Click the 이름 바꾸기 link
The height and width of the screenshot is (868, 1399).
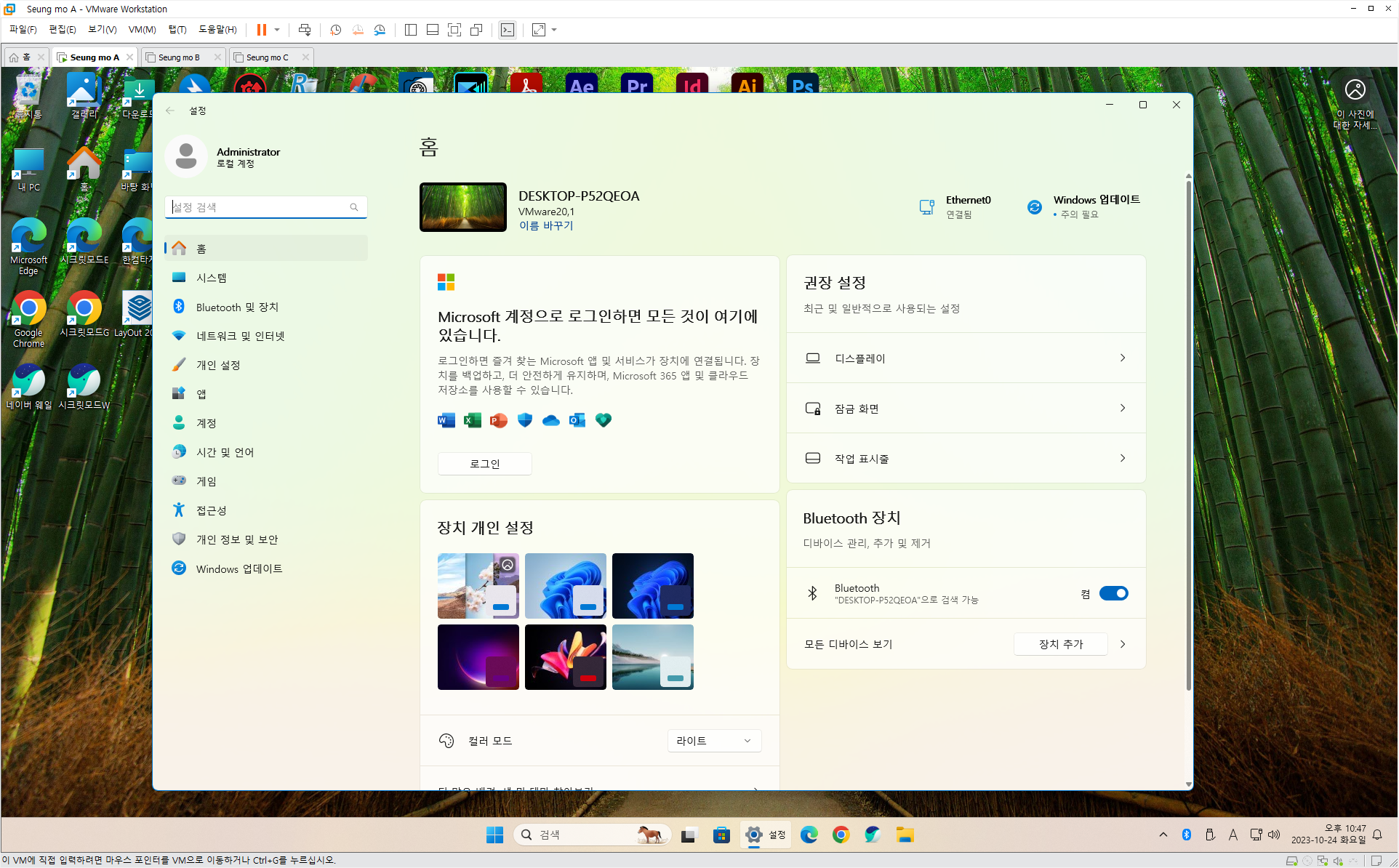[545, 225]
